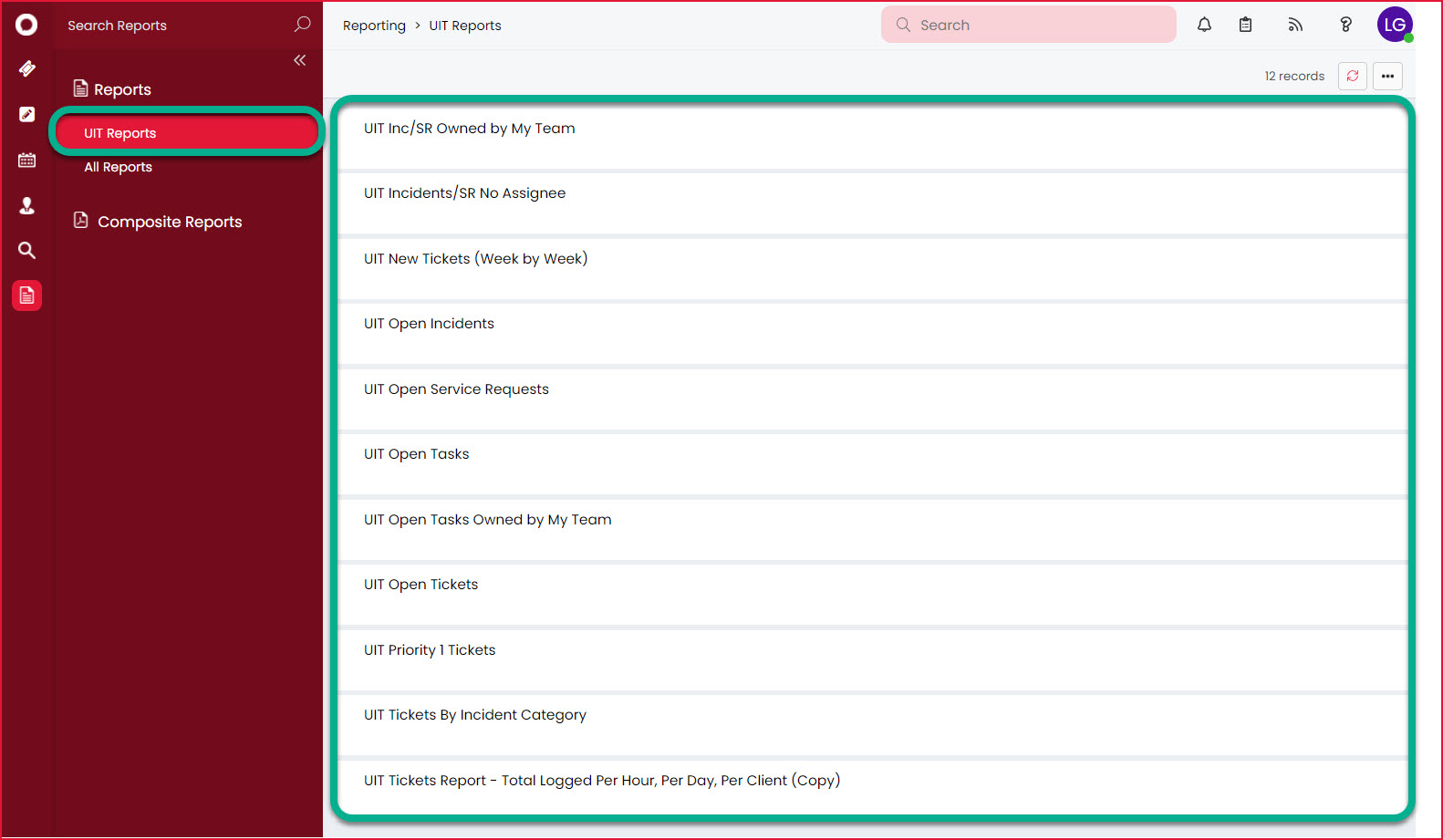
Task: Open UIT Priority 1 Tickets report
Action: pos(872,659)
